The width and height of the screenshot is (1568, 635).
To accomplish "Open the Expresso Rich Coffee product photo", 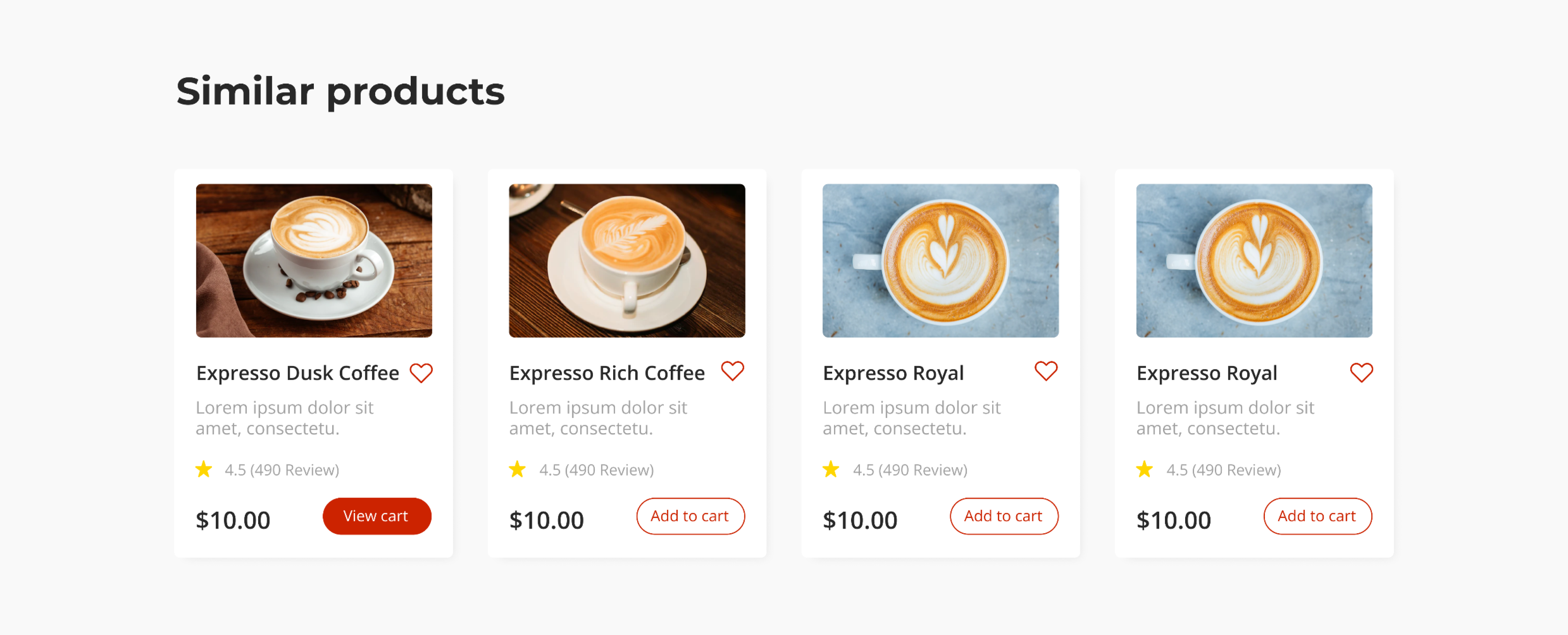I will [627, 261].
